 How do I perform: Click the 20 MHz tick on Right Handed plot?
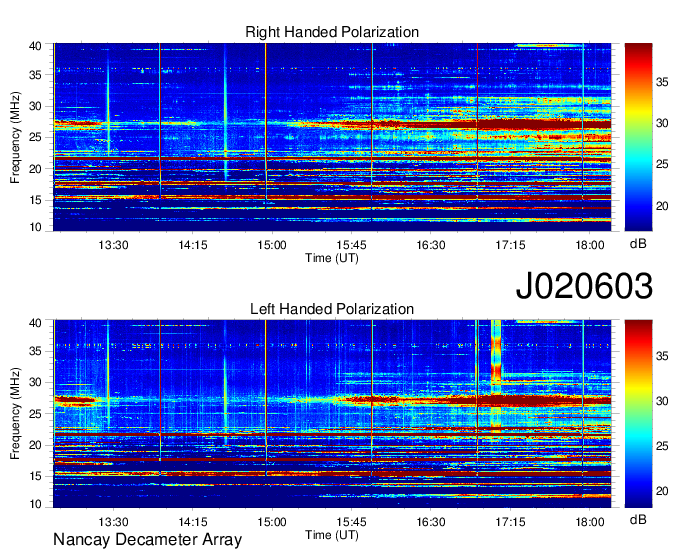(x=35, y=169)
